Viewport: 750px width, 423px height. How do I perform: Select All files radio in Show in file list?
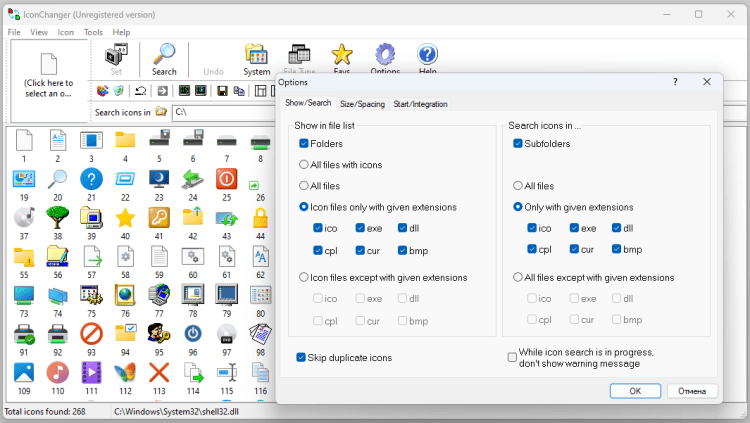(304, 186)
